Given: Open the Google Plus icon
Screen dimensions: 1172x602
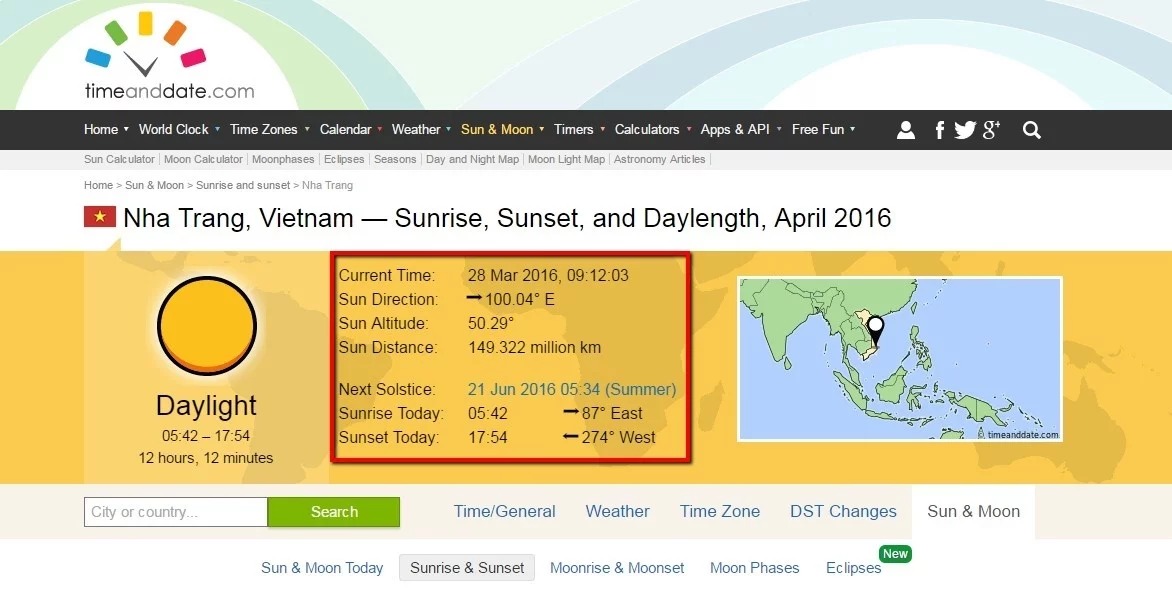Looking at the screenshot, I should click(991, 129).
